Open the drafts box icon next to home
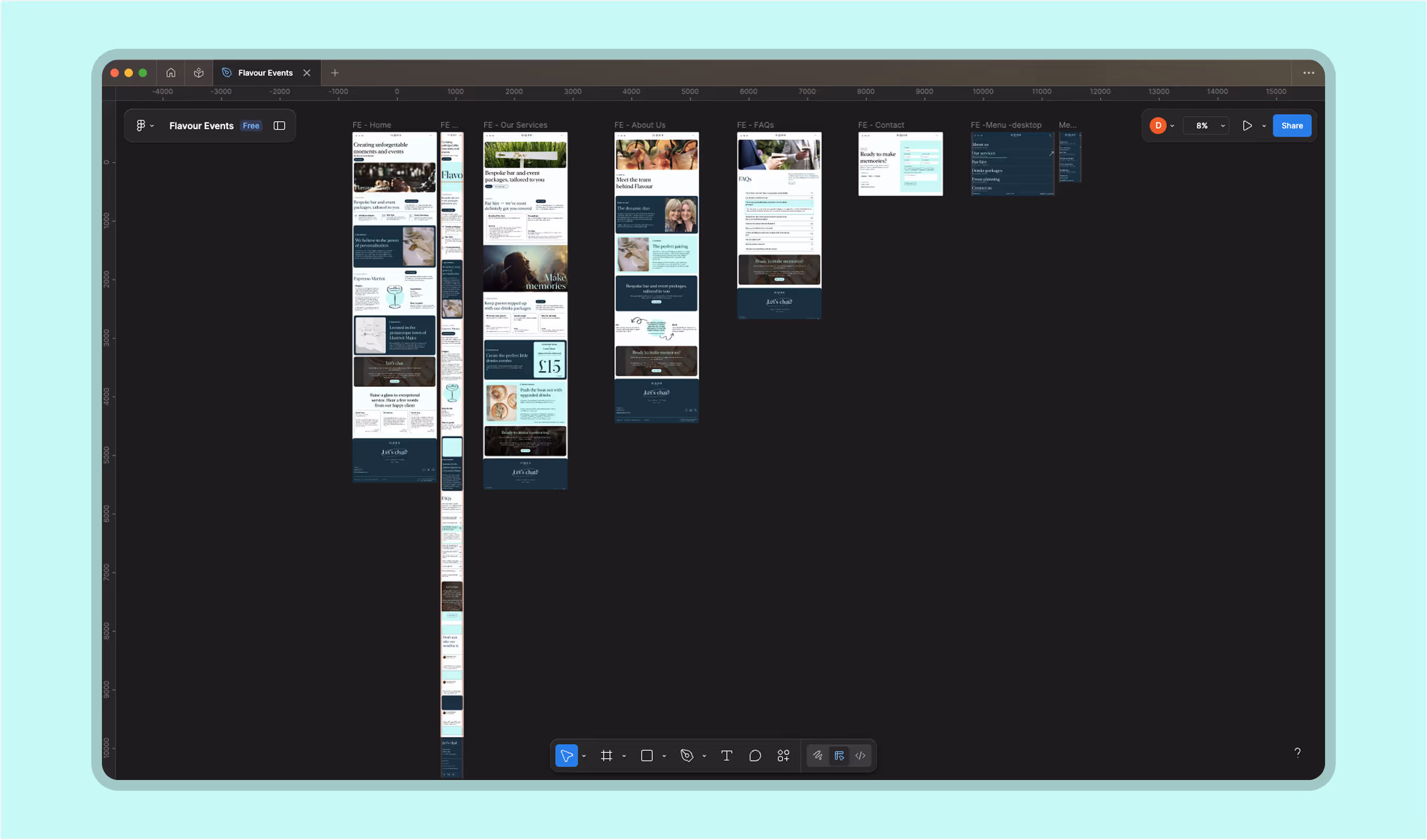The height and width of the screenshot is (840, 1427). point(198,73)
